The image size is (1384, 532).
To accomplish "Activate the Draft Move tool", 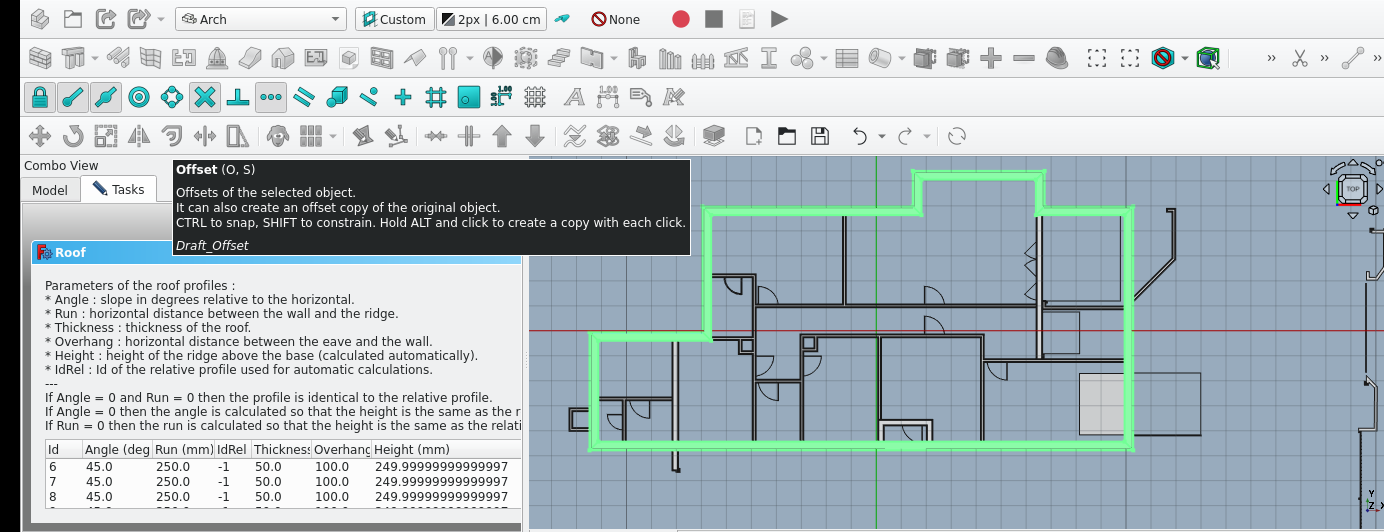I will pos(40,136).
